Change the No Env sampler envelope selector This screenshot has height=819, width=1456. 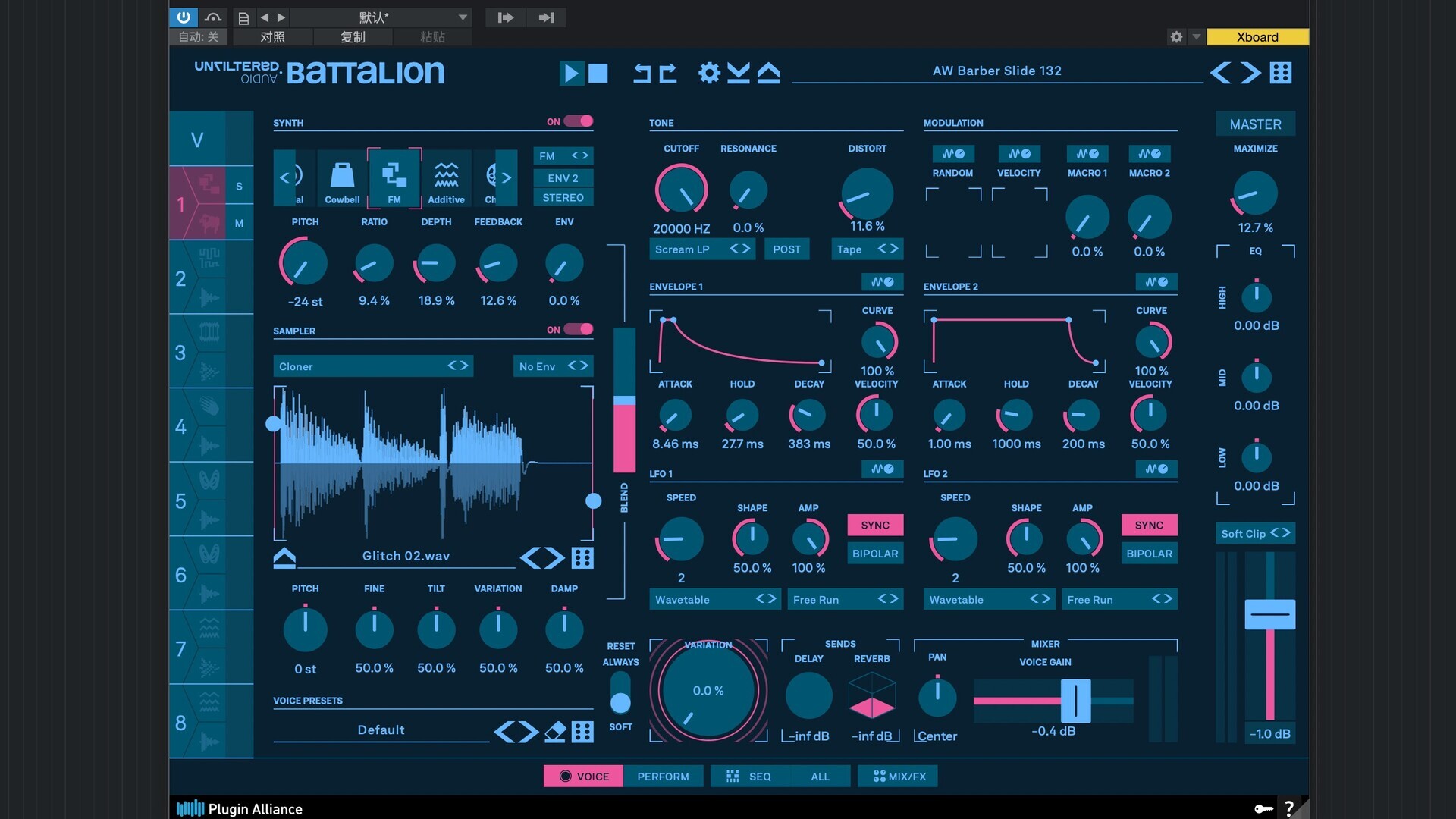click(553, 366)
